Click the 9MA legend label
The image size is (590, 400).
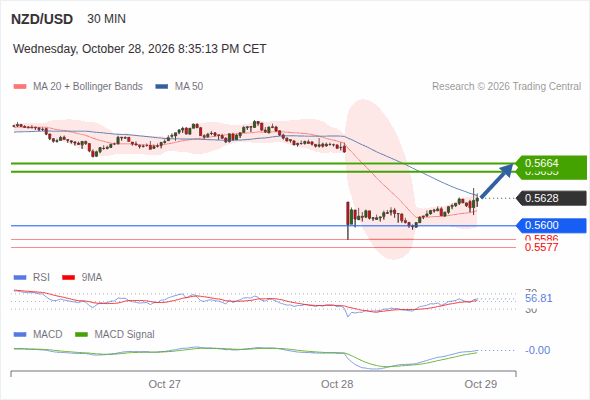(92, 278)
